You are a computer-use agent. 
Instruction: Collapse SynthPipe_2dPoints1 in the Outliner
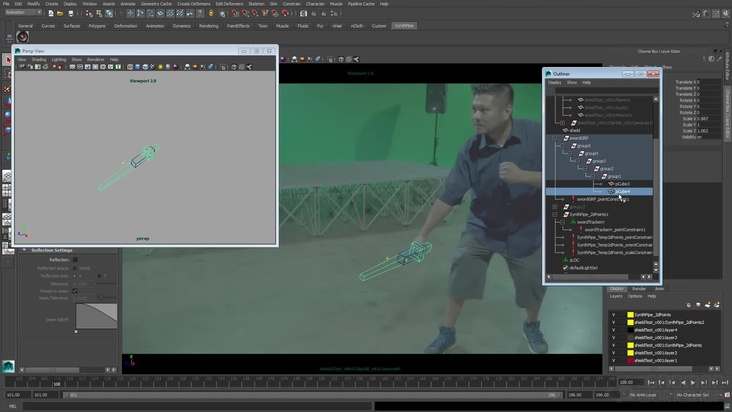coord(555,215)
